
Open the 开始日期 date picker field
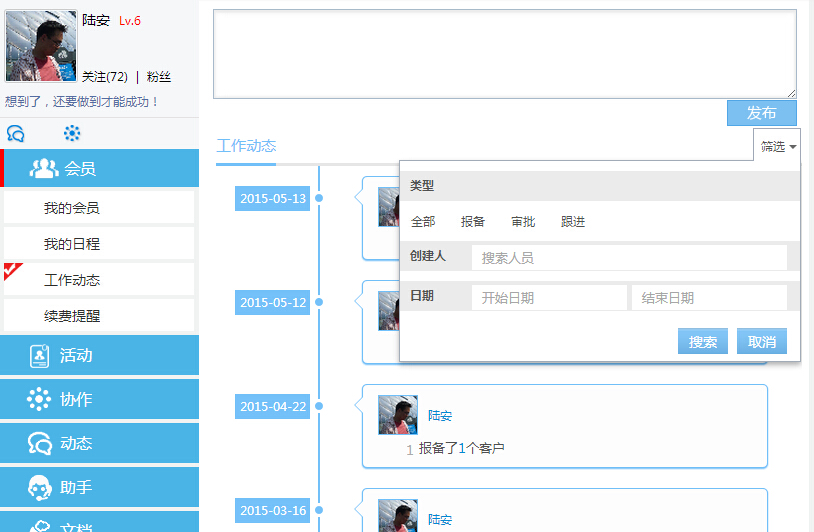pyautogui.click(x=549, y=298)
